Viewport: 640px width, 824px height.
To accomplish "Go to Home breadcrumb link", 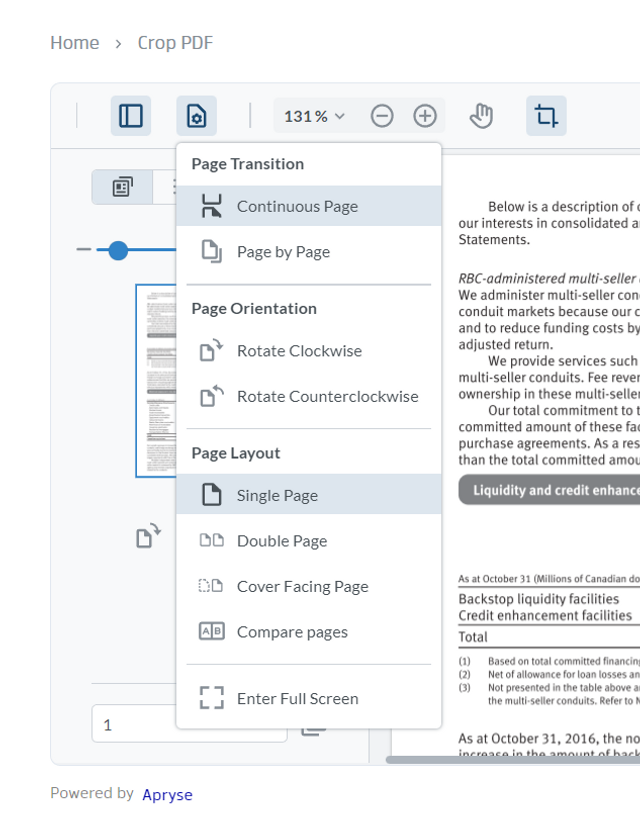I will pyautogui.click(x=75, y=43).
